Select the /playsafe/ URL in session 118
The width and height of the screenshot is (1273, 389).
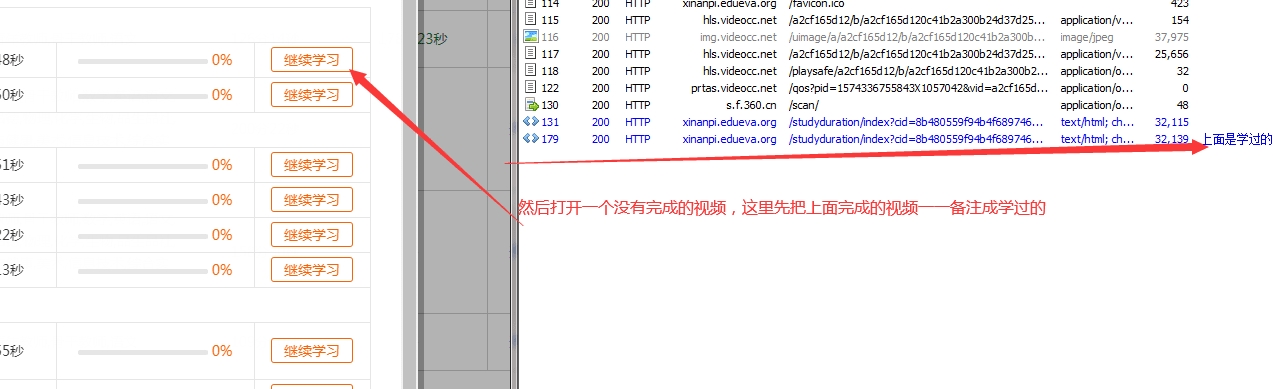coord(917,71)
